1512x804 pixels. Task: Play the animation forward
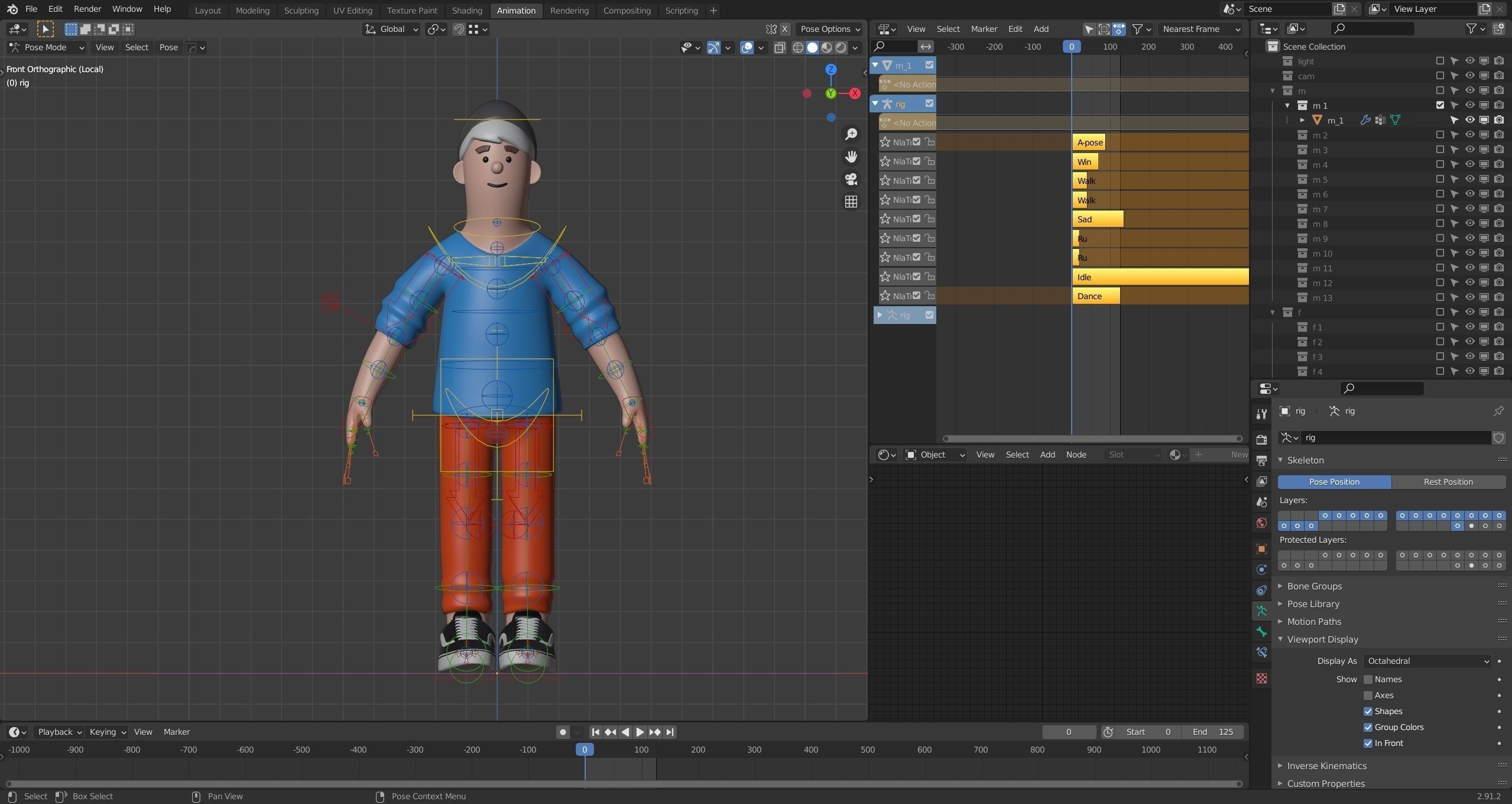(640, 732)
